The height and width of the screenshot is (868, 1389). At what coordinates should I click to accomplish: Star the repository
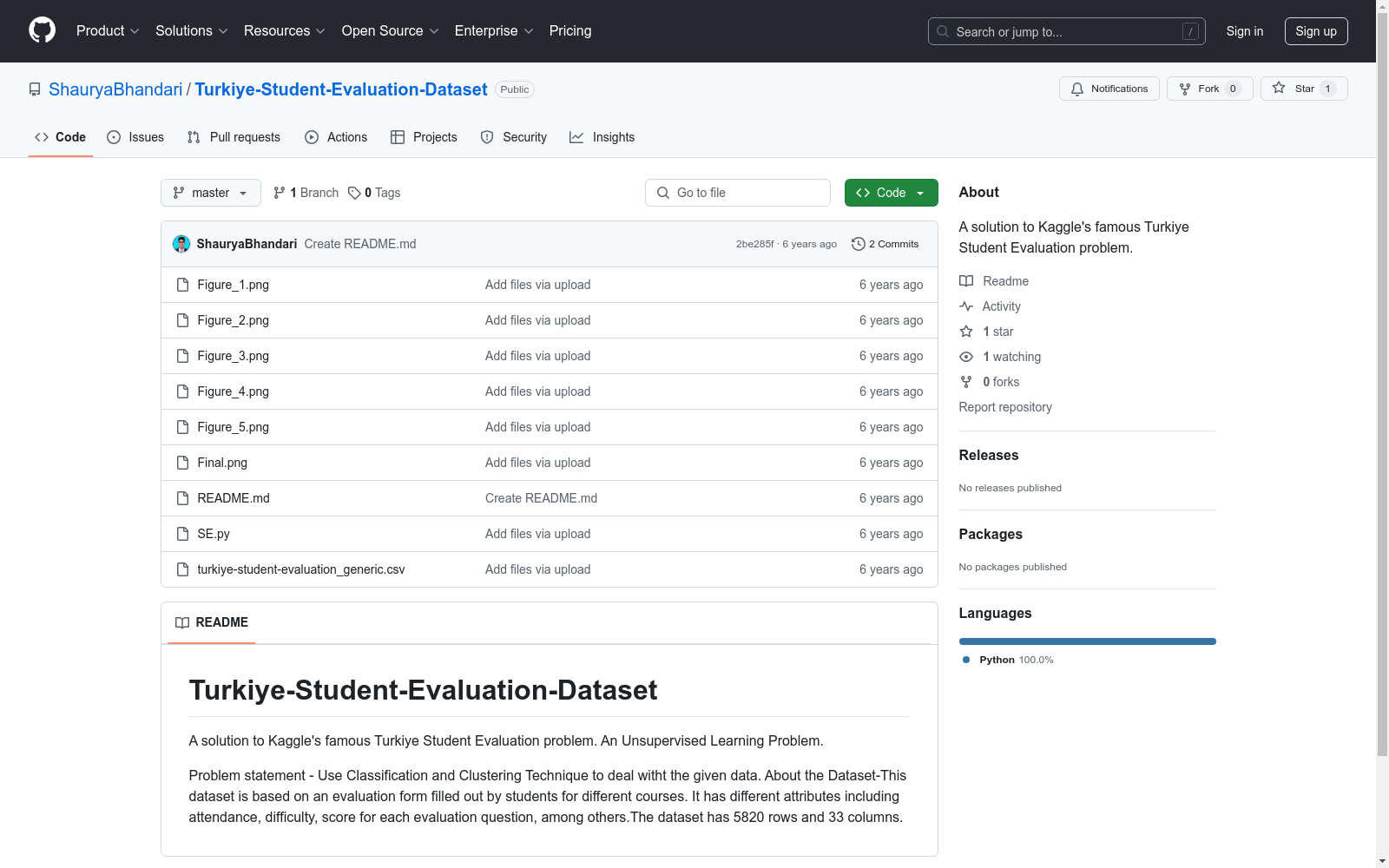(x=1297, y=88)
